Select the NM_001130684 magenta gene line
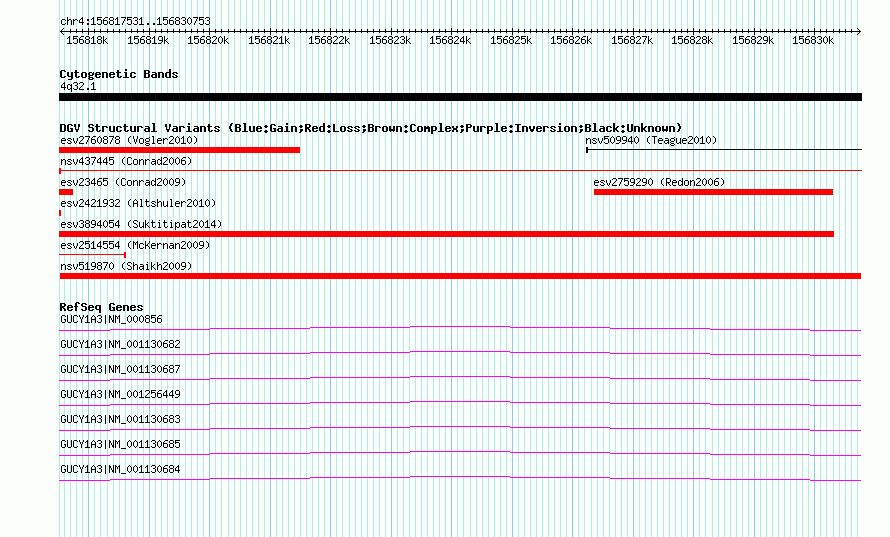This screenshot has width=890, height=537. (460, 478)
